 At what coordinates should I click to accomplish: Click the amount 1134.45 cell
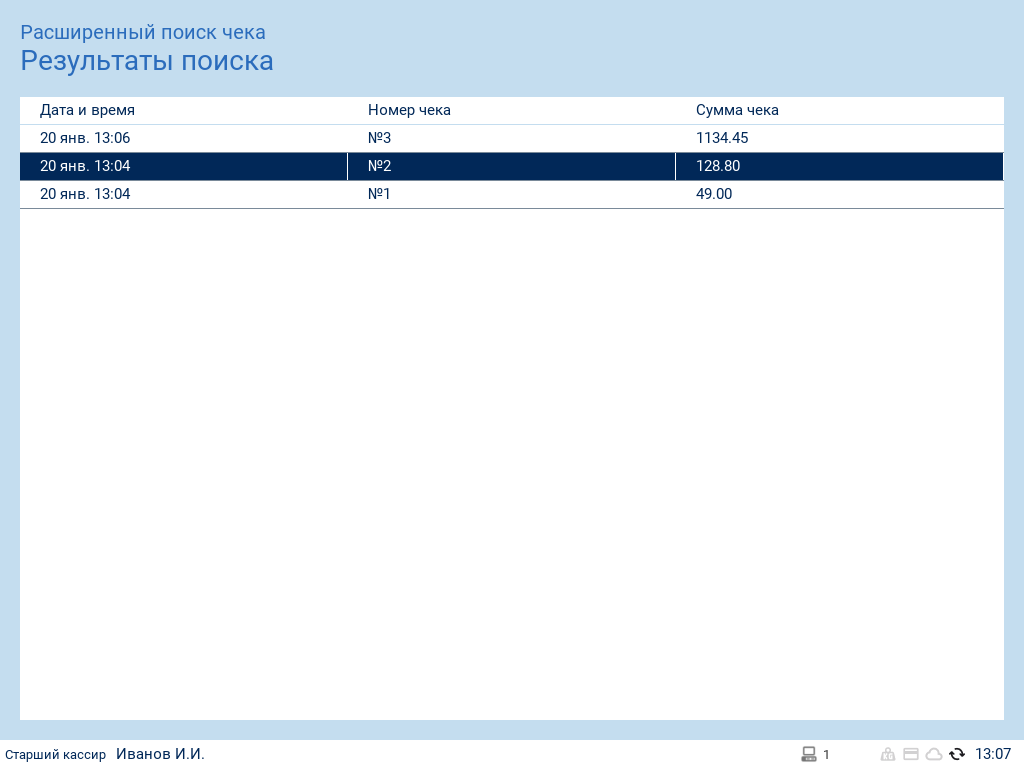[722, 138]
